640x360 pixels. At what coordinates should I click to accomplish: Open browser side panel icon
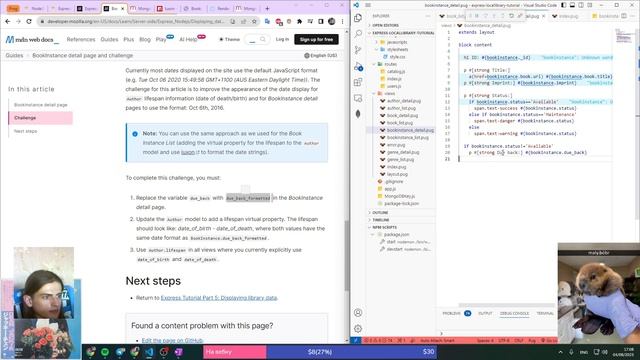(321, 21)
